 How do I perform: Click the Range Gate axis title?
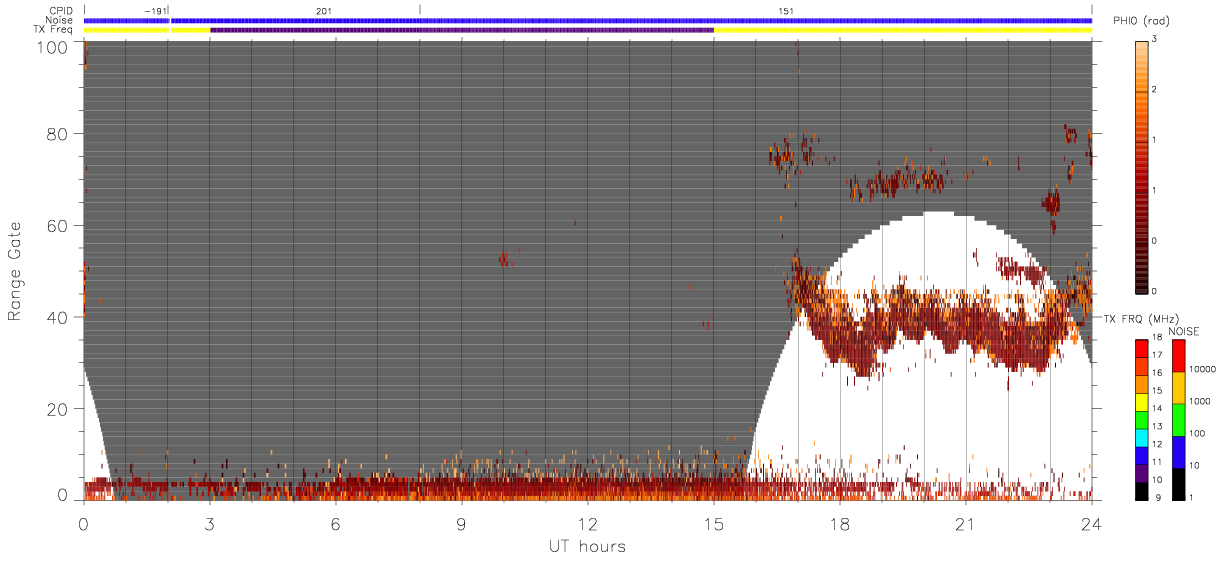tap(15, 271)
